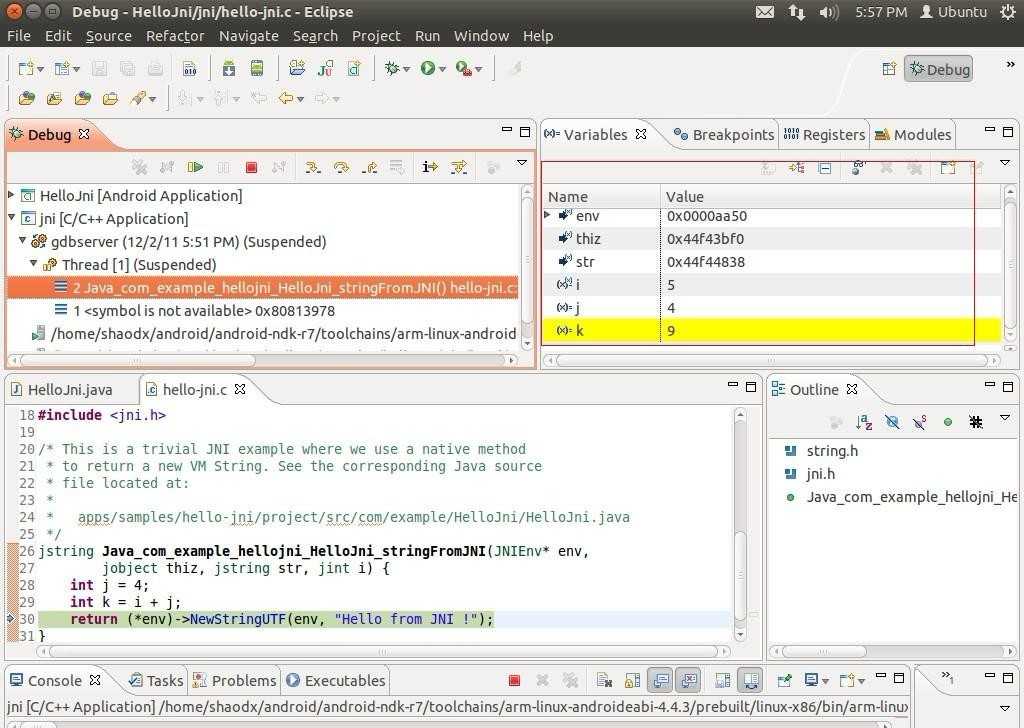This screenshot has width=1024, height=728.
Task: Click the Console red Terminate icon
Action: 515,681
